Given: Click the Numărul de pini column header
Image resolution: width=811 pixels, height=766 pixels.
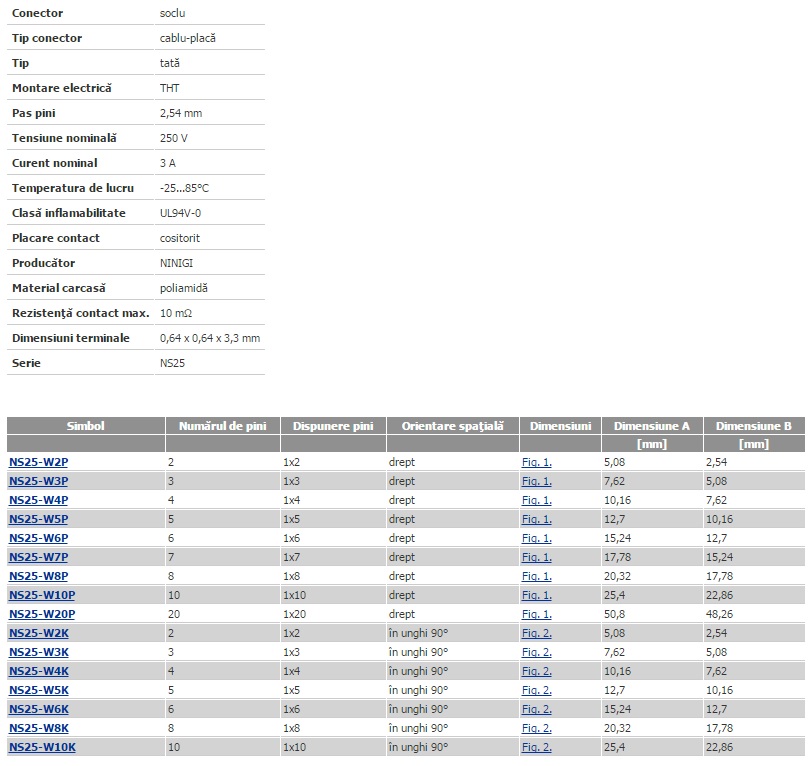Looking at the screenshot, I should click(222, 426).
